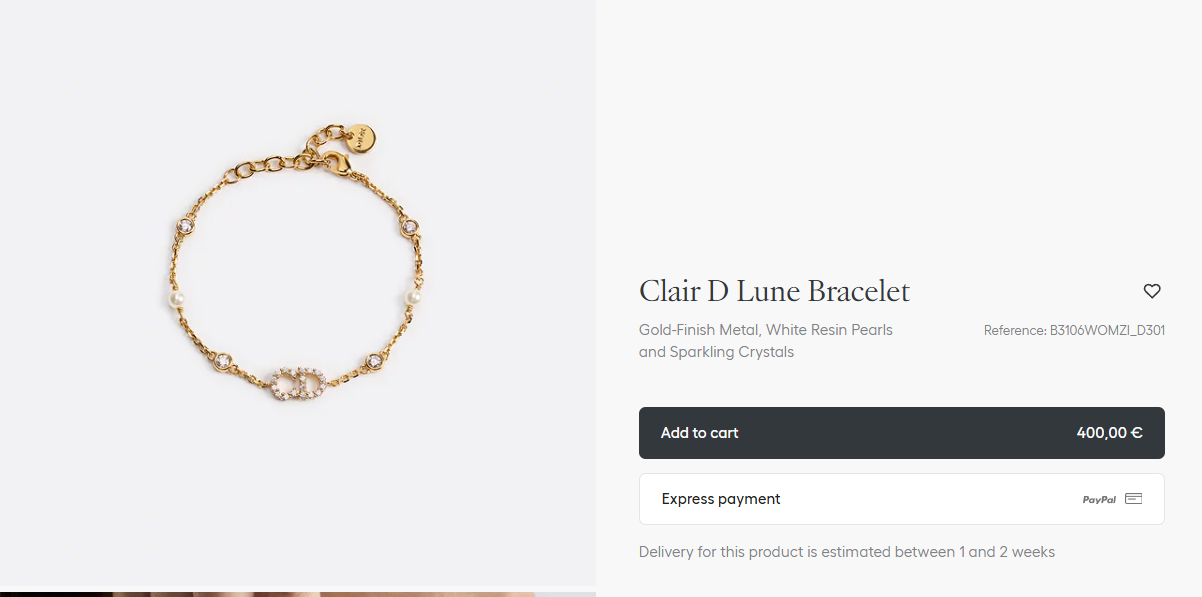Open the next product photo below
Screen dimensions: 1202x597
click(298, 594)
